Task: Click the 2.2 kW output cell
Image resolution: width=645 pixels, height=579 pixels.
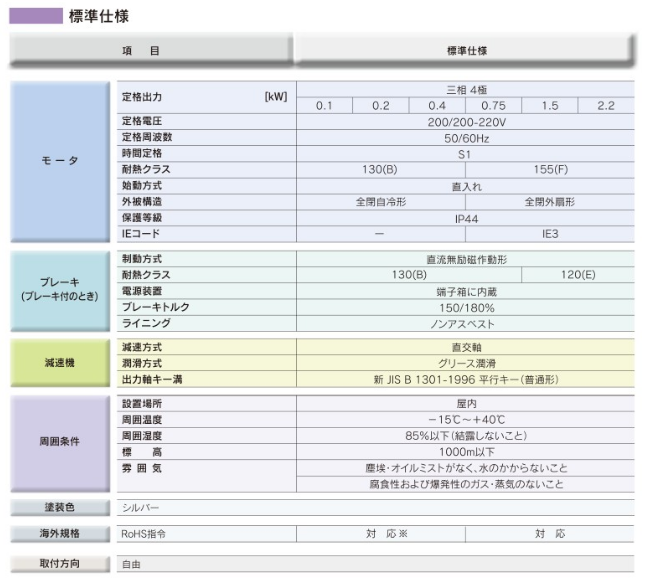Action: point(605,106)
